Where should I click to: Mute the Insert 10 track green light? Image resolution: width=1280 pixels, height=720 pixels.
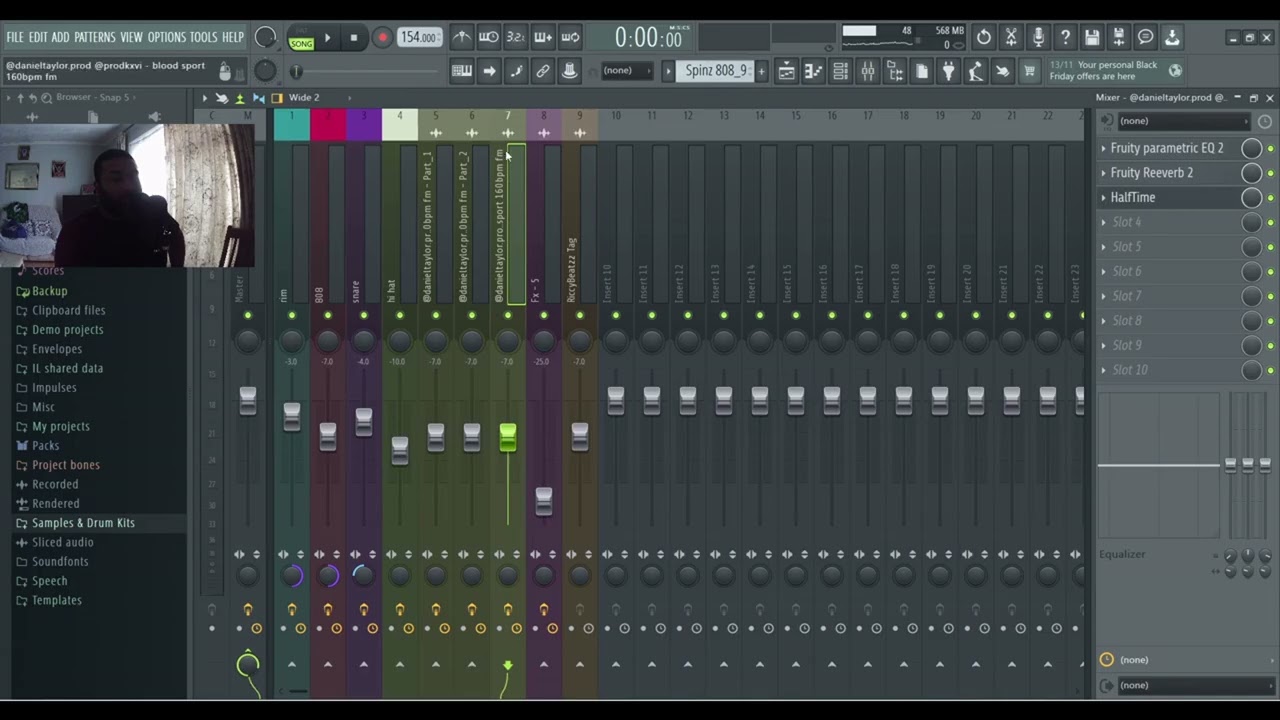point(616,316)
